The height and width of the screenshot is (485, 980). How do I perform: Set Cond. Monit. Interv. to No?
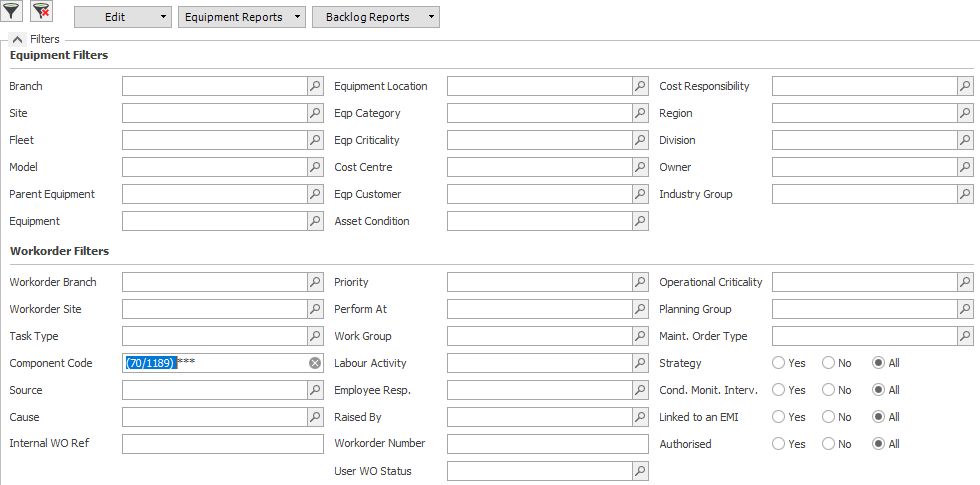[828, 389]
